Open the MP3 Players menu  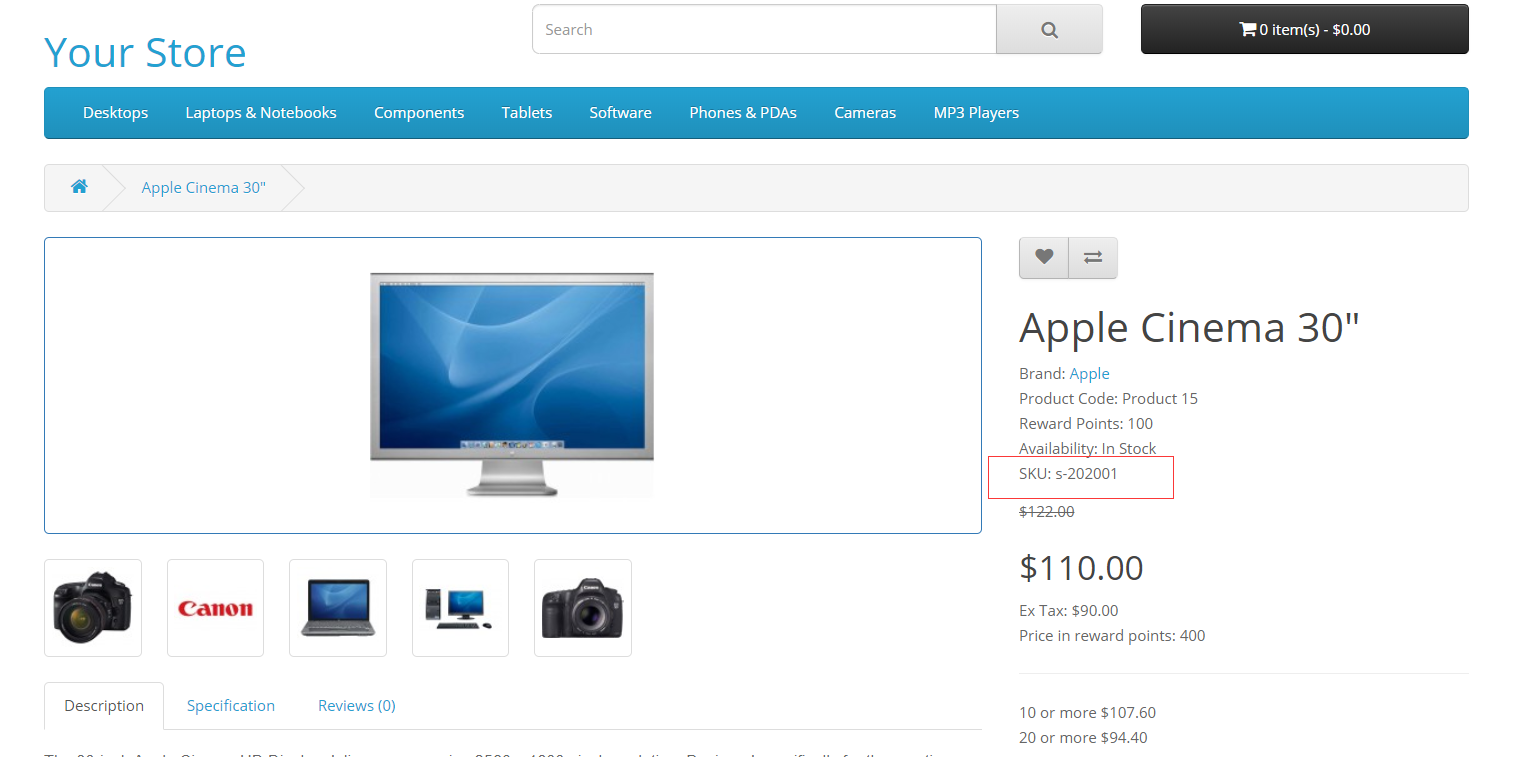[x=976, y=113]
